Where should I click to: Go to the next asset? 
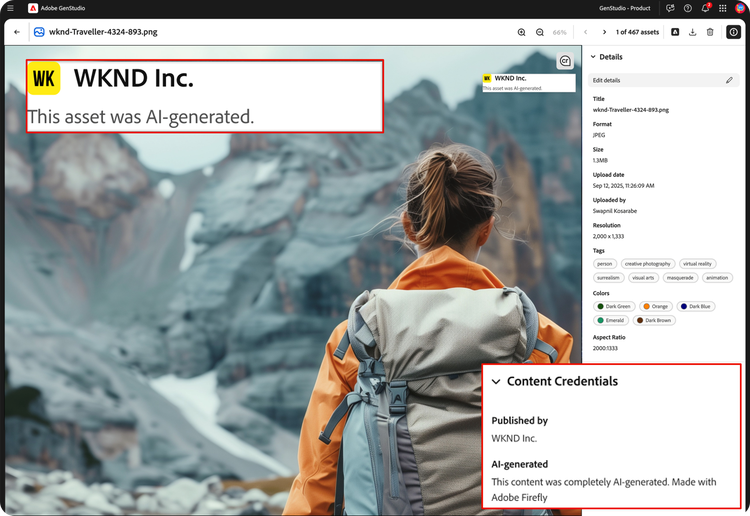(604, 32)
